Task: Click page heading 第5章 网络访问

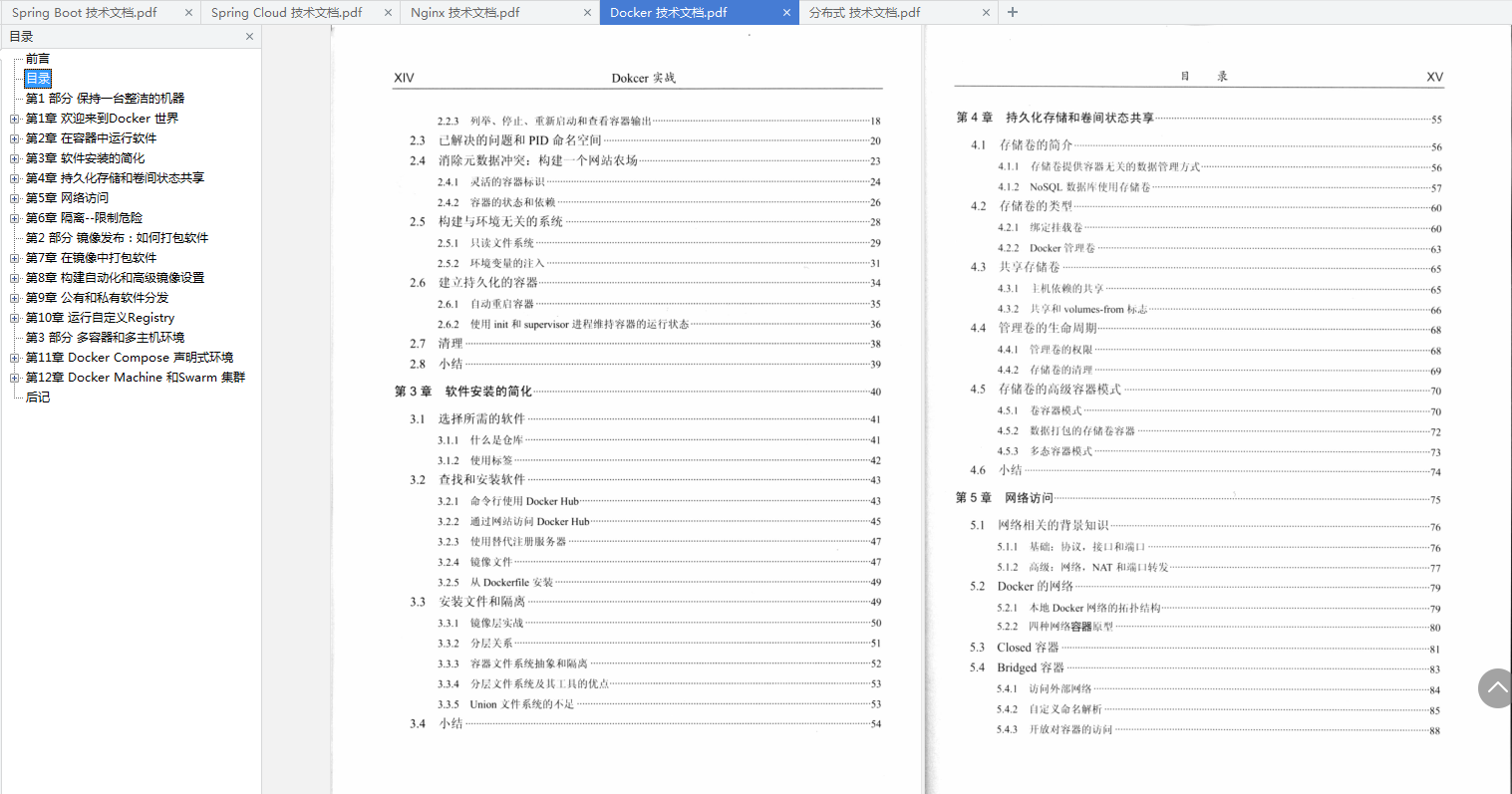Action: click(1199, 498)
